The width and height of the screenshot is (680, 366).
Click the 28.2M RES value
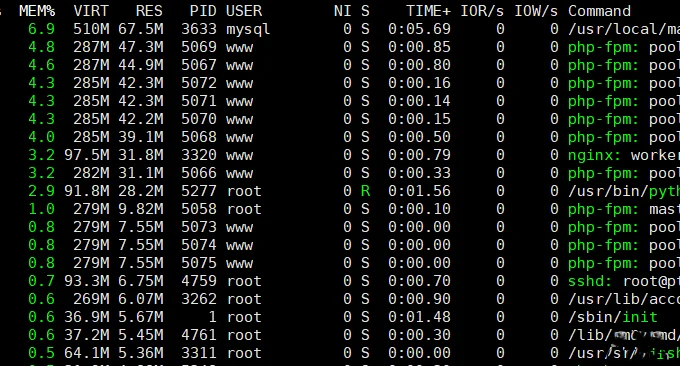tap(141, 191)
